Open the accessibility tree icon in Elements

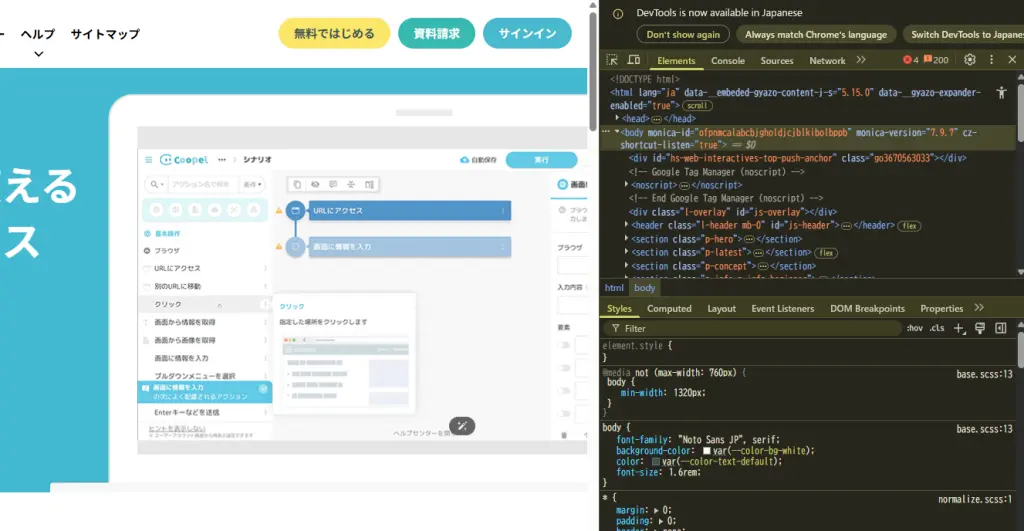pyautogui.click(x=1001, y=93)
